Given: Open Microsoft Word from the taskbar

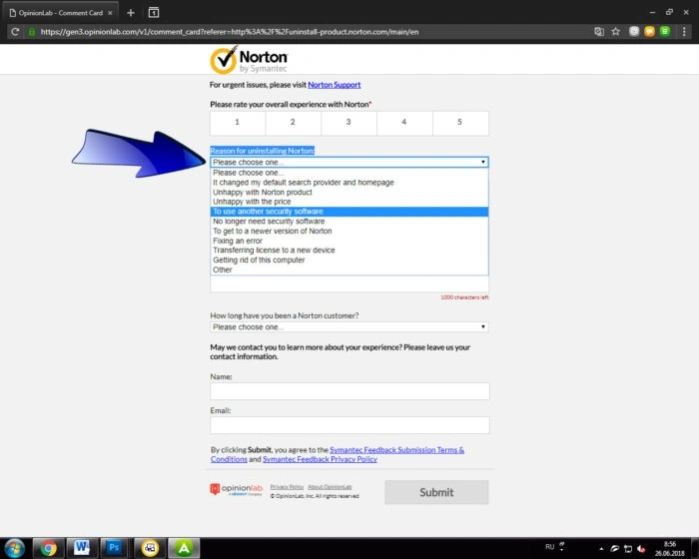Looking at the screenshot, I should (x=82, y=547).
